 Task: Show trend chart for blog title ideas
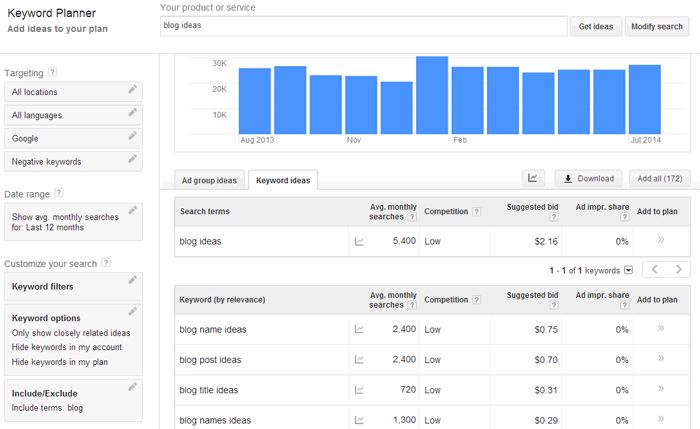pos(359,390)
